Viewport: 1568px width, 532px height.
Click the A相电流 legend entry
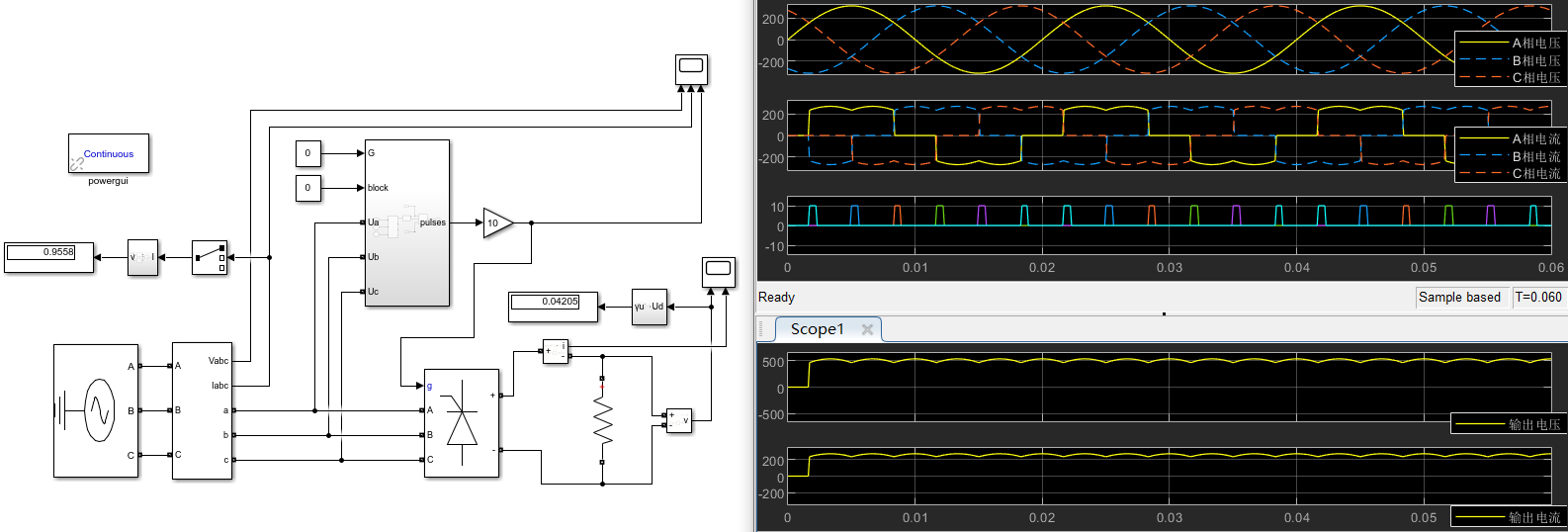(x=1510, y=138)
